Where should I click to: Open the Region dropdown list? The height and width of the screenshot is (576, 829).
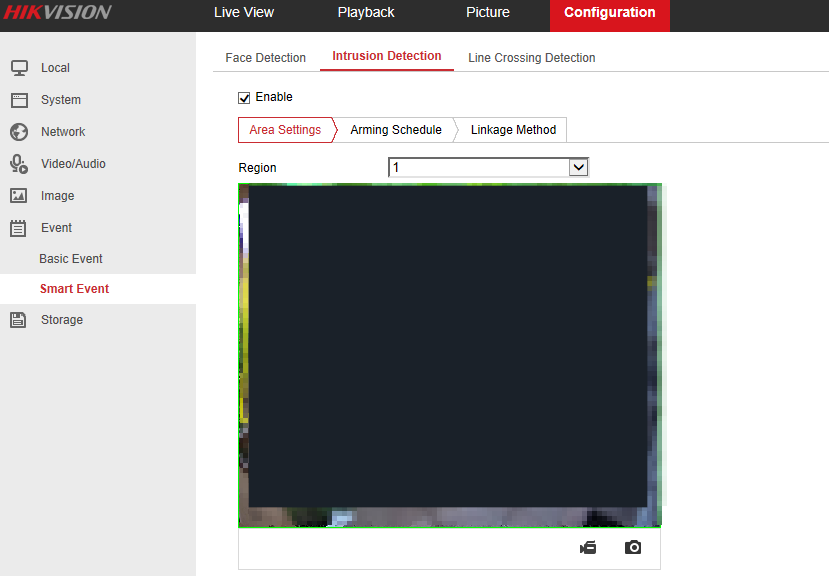click(x=578, y=167)
